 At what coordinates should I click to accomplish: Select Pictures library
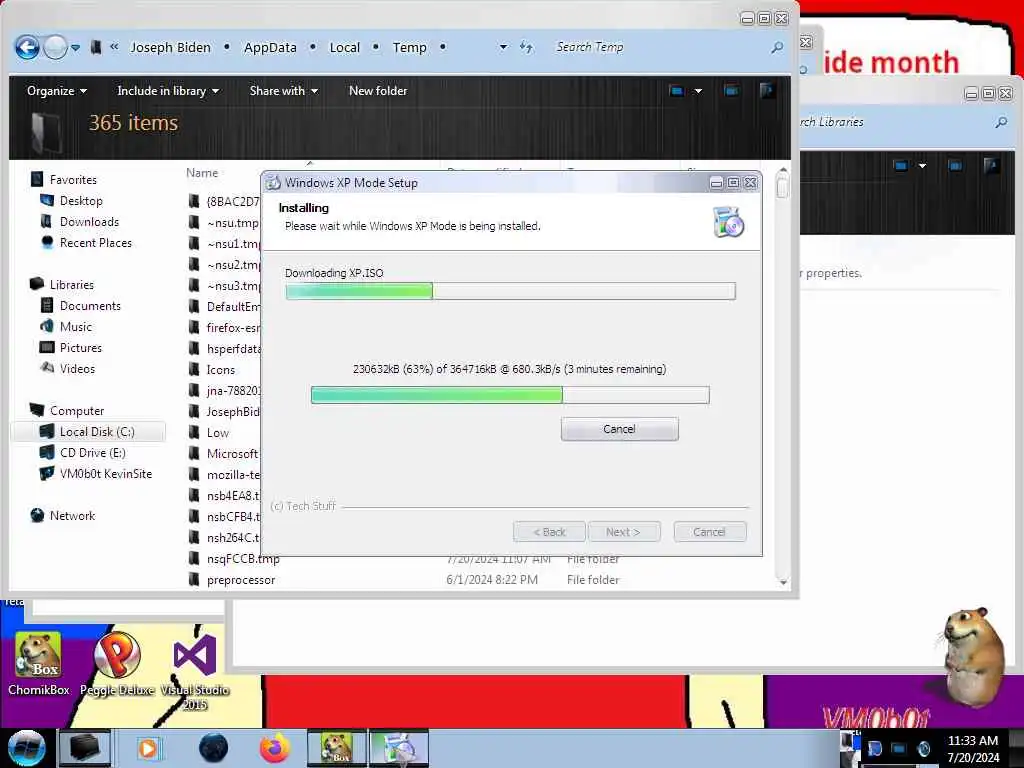81,347
